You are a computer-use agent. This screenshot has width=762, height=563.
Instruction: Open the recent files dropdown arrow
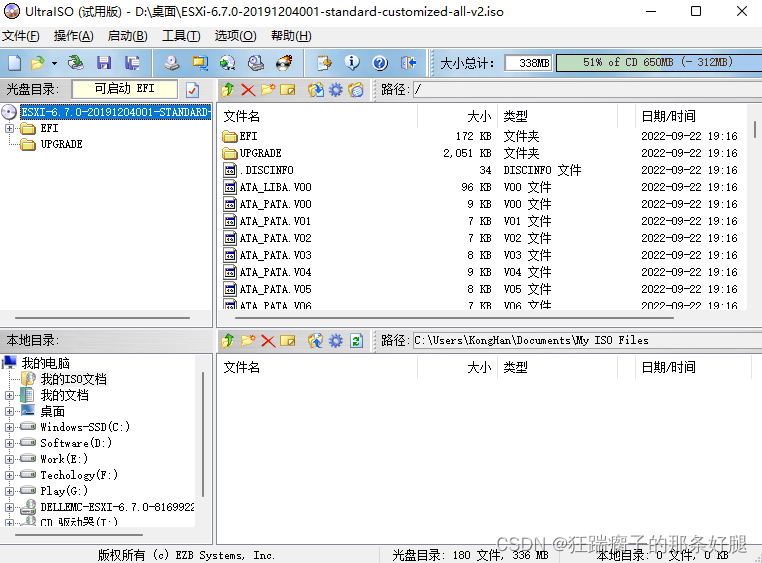click(x=54, y=63)
